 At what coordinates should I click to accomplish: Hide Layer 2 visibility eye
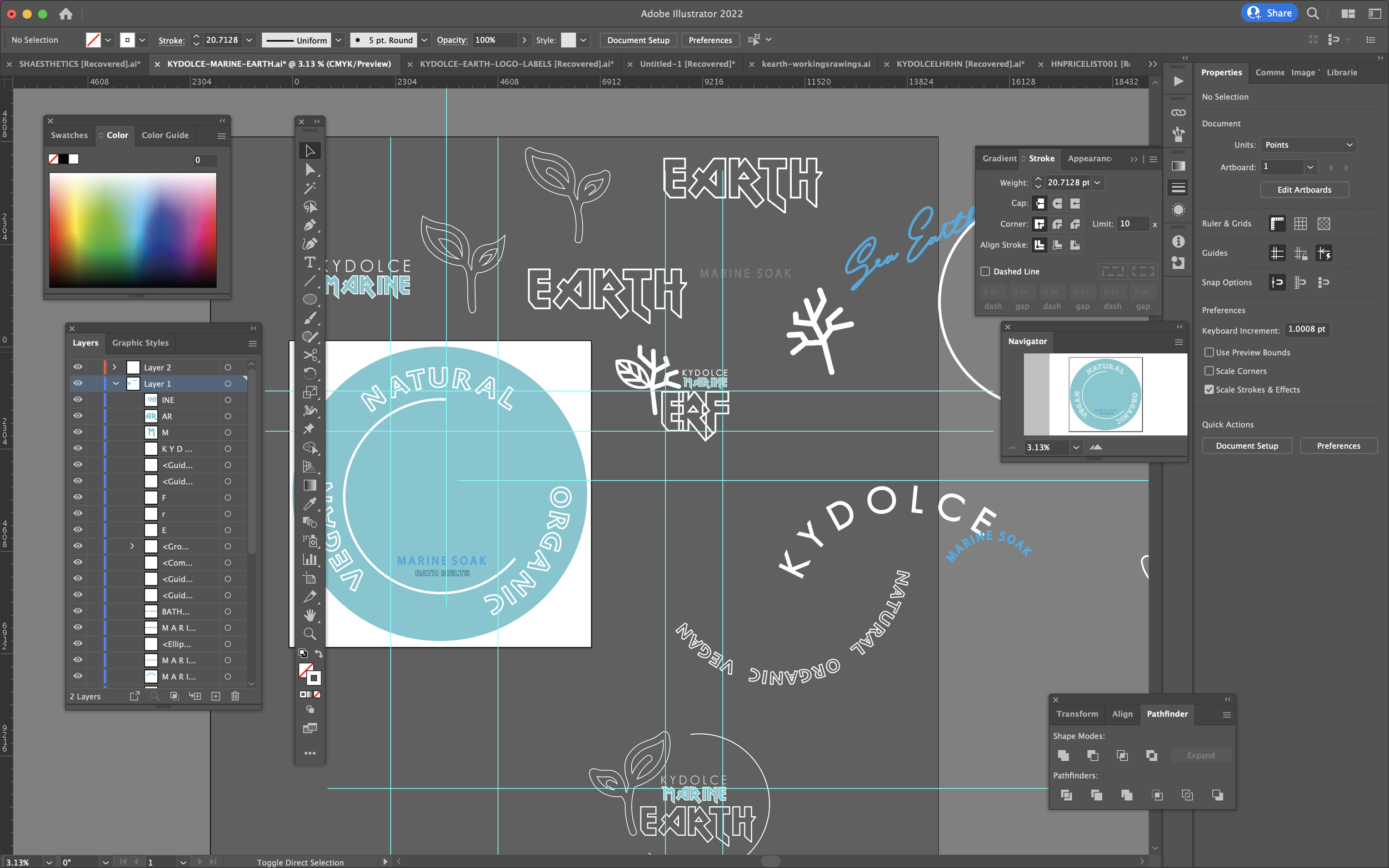tap(78, 367)
